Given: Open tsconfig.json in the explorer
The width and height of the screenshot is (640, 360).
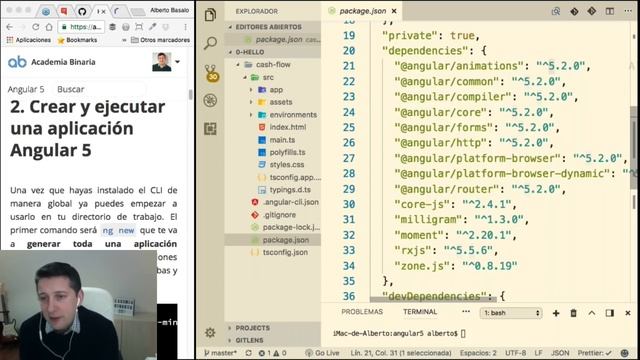Looking at the screenshot, I should [285, 252].
